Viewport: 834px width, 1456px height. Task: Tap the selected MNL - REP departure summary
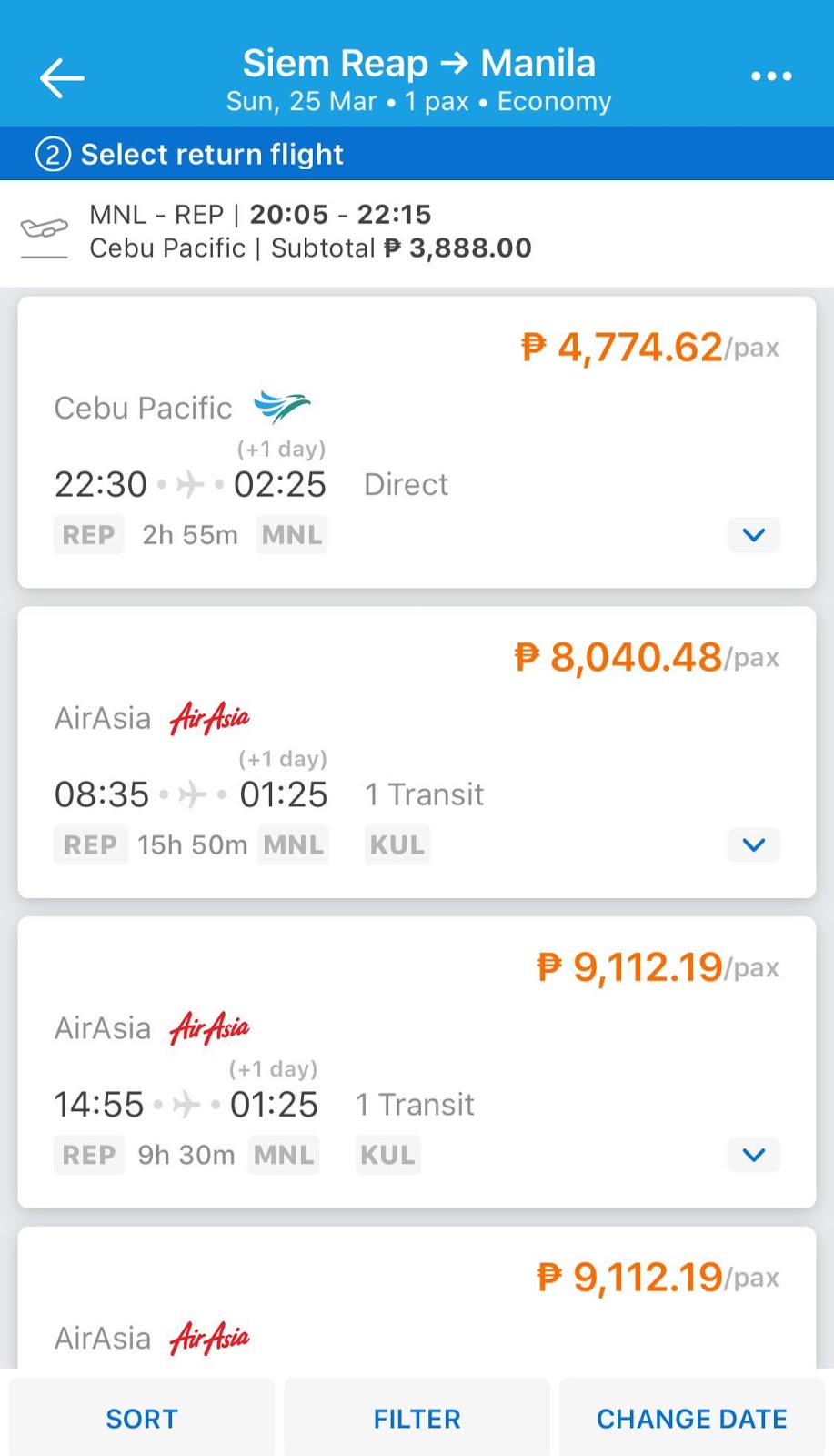[309, 231]
